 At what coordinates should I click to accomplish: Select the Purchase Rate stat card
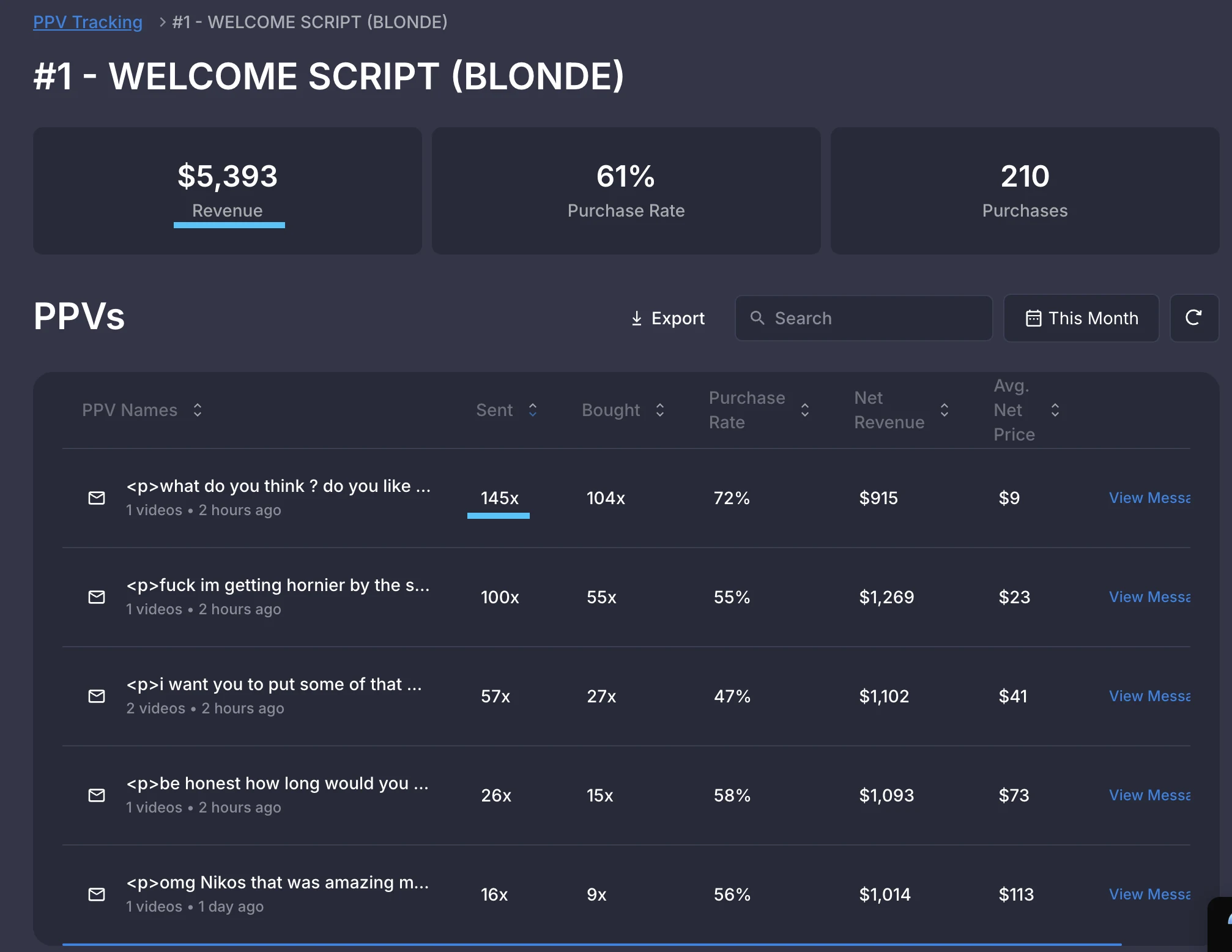point(626,191)
